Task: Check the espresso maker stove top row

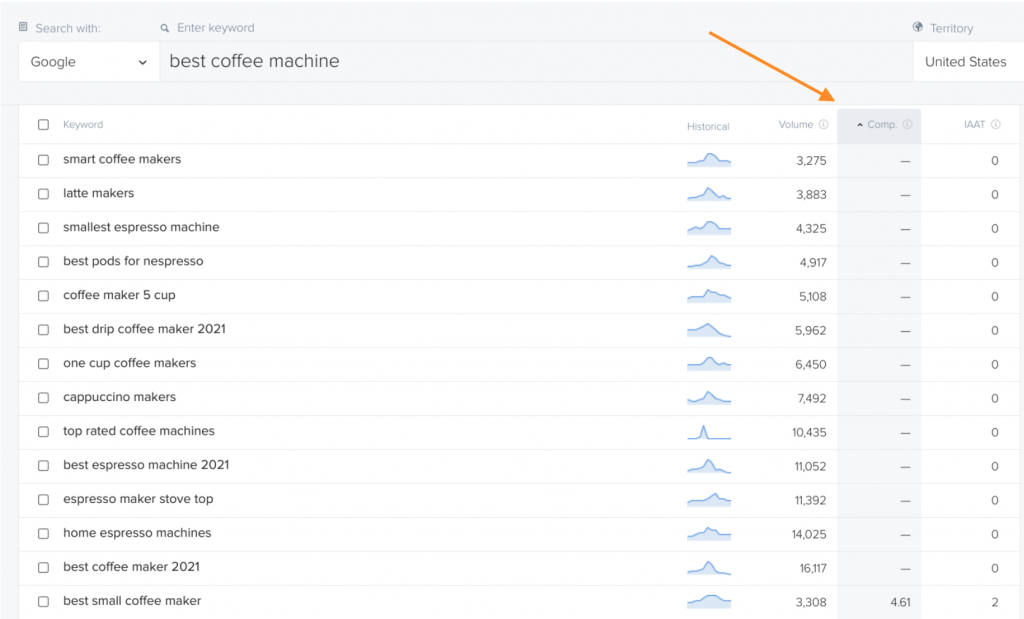Action: coord(43,500)
